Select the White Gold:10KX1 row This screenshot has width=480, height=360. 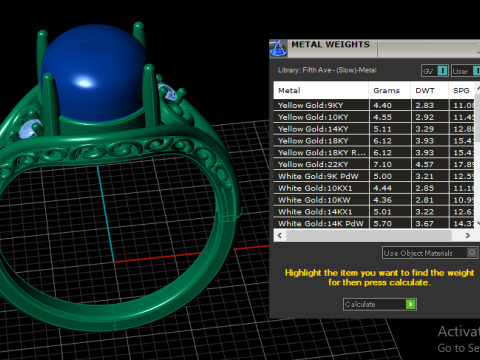coord(374,188)
